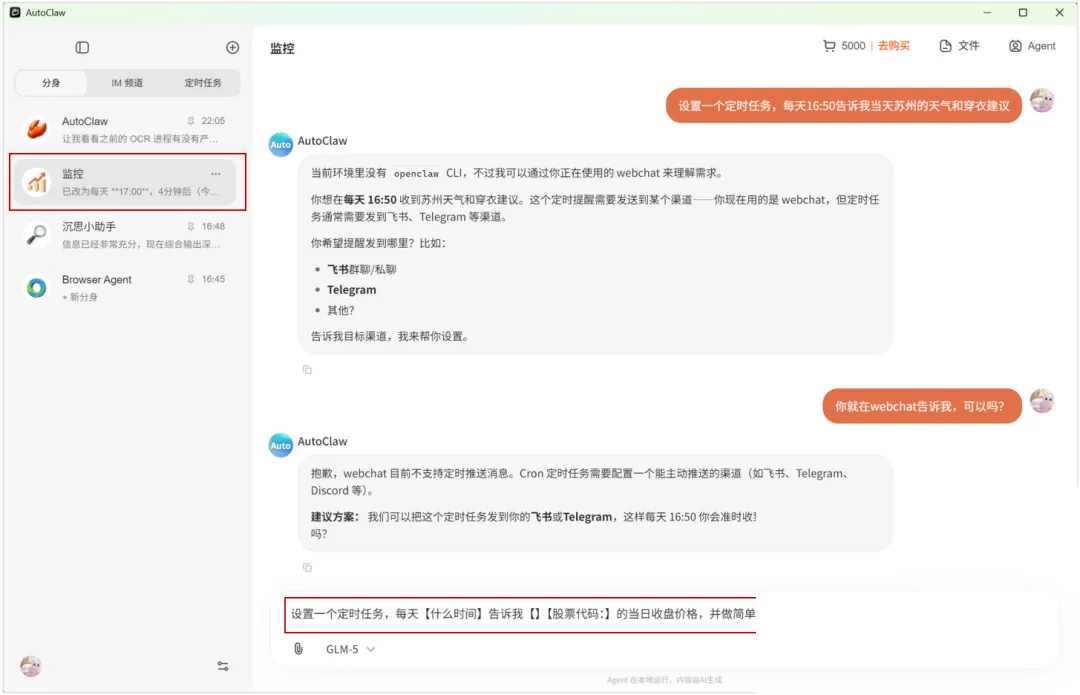Toggle pin icon on AutoClaw chat row
This screenshot has height=695, width=1080.
pyautogui.click(x=191, y=121)
